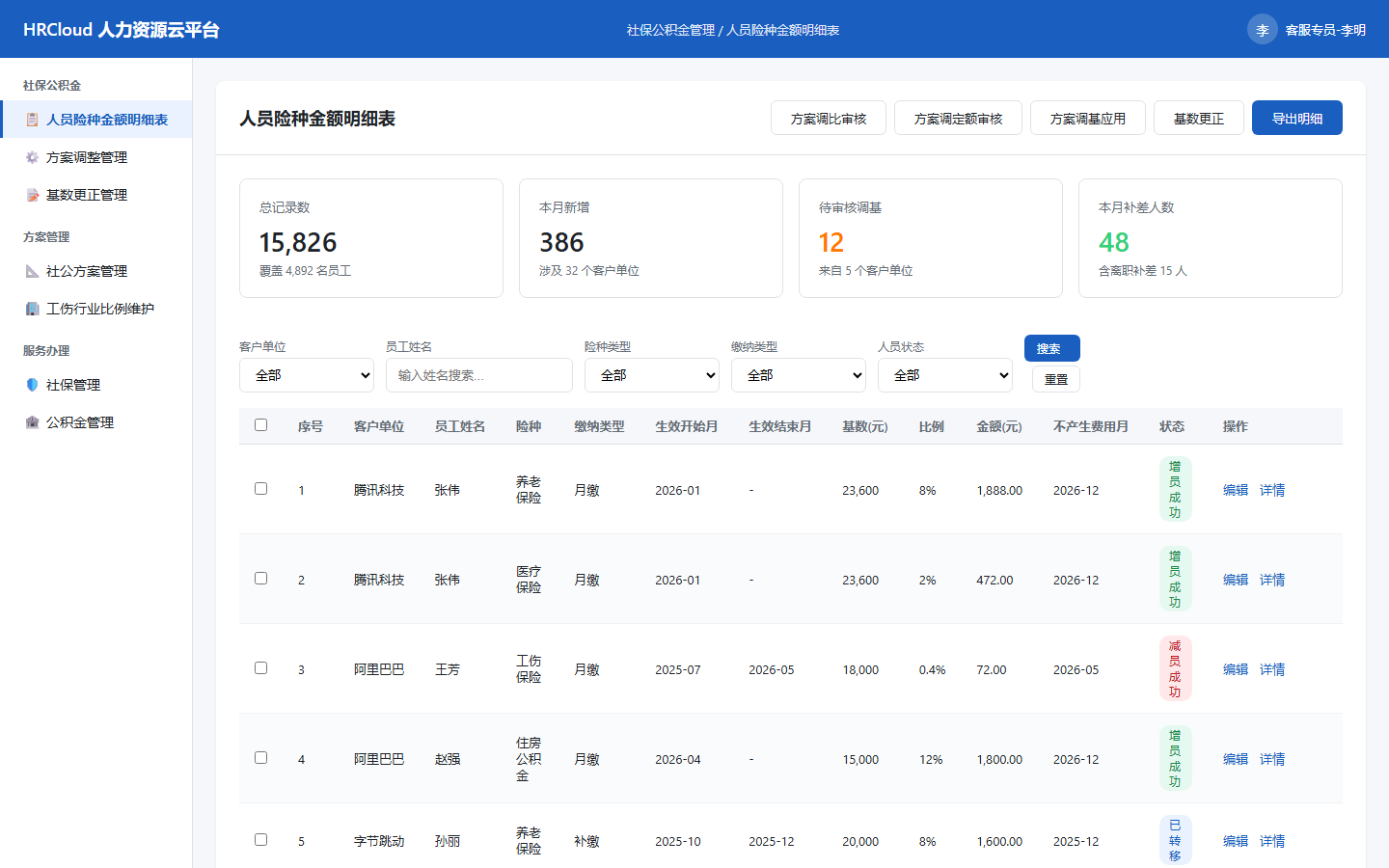Click the 不产生费用月 column header
Image resolution: width=1389 pixels, height=868 pixels.
pos(1091,426)
